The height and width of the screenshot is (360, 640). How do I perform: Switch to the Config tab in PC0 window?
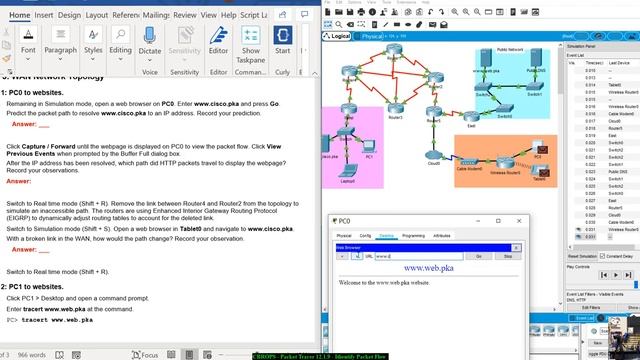[365, 236]
